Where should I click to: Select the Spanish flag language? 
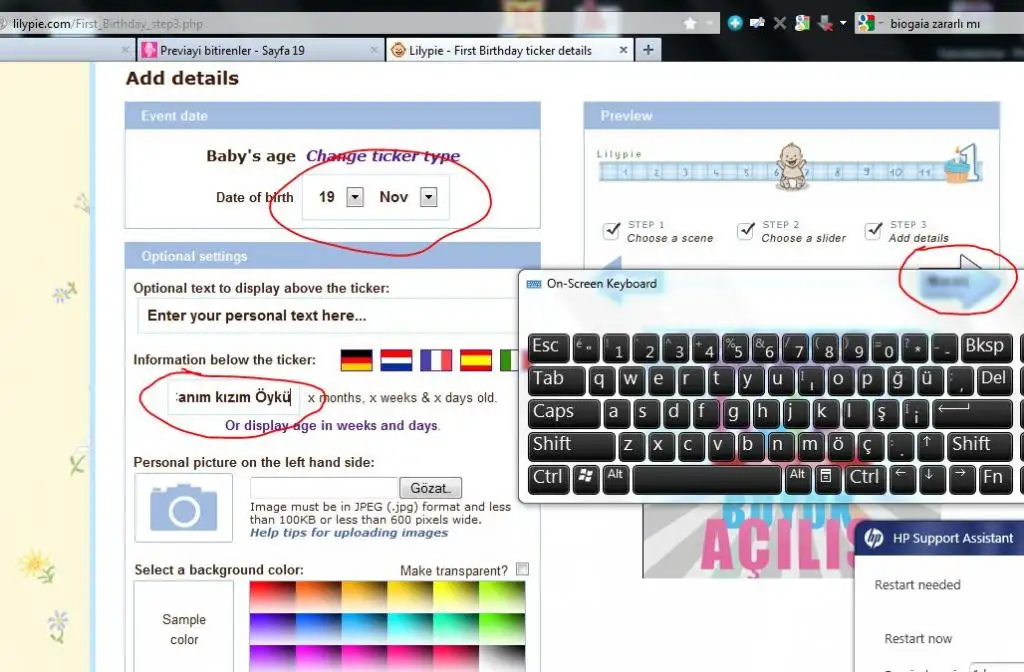(476, 360)
